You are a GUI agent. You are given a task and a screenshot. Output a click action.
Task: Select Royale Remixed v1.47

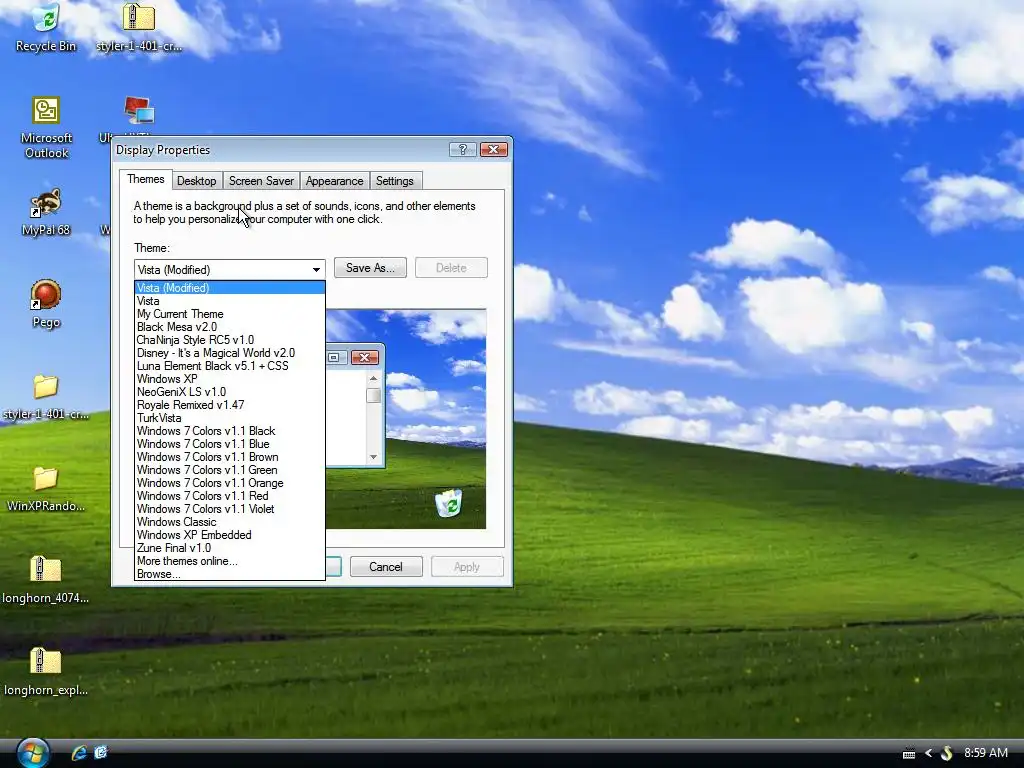click(x=230, y=405)
